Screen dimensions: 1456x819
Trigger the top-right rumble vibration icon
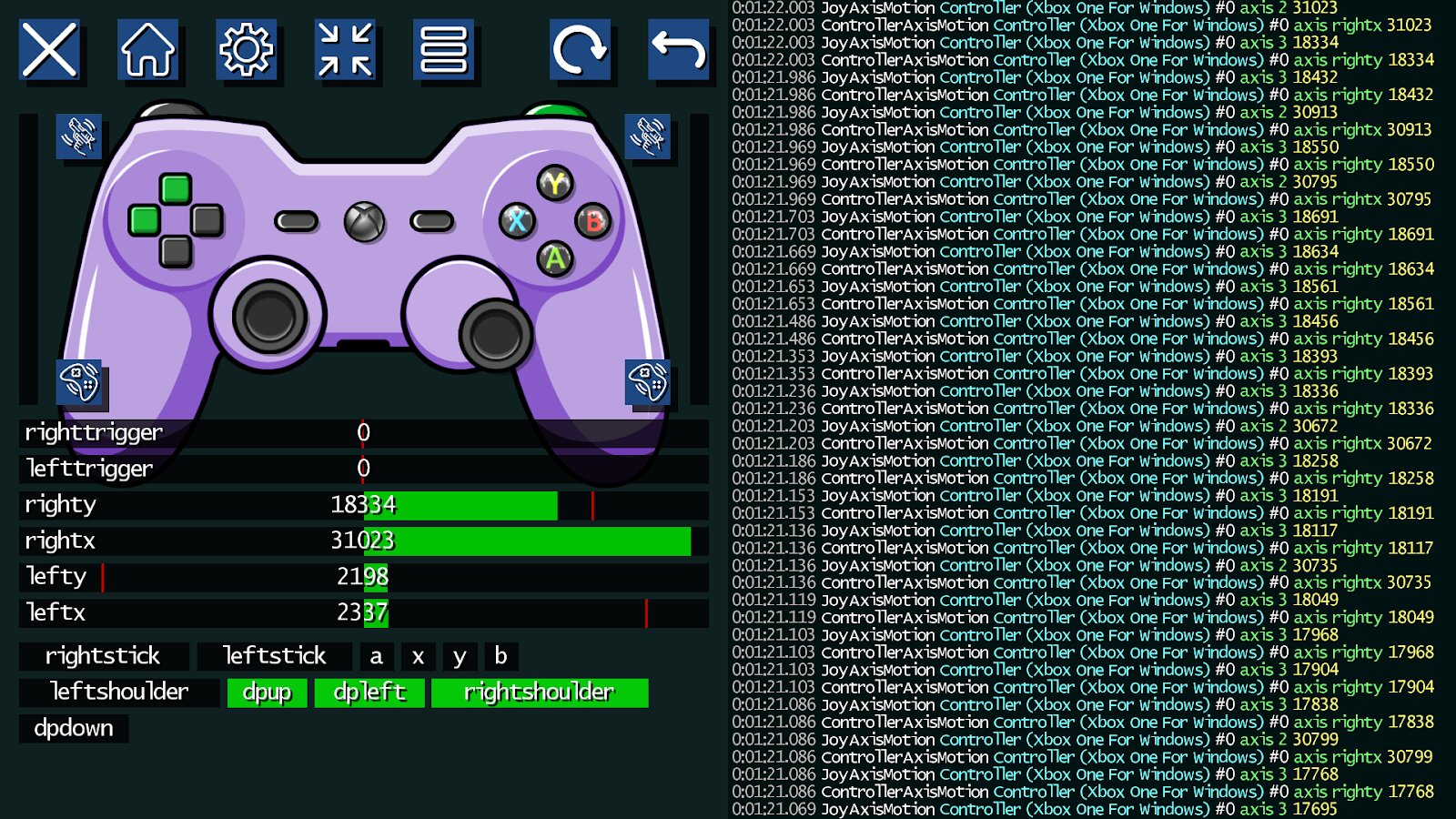click(x=649, y=138)
